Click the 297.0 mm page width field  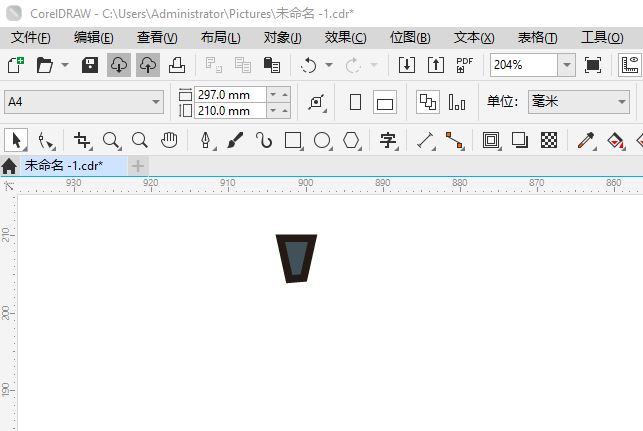tap(230, 95)
